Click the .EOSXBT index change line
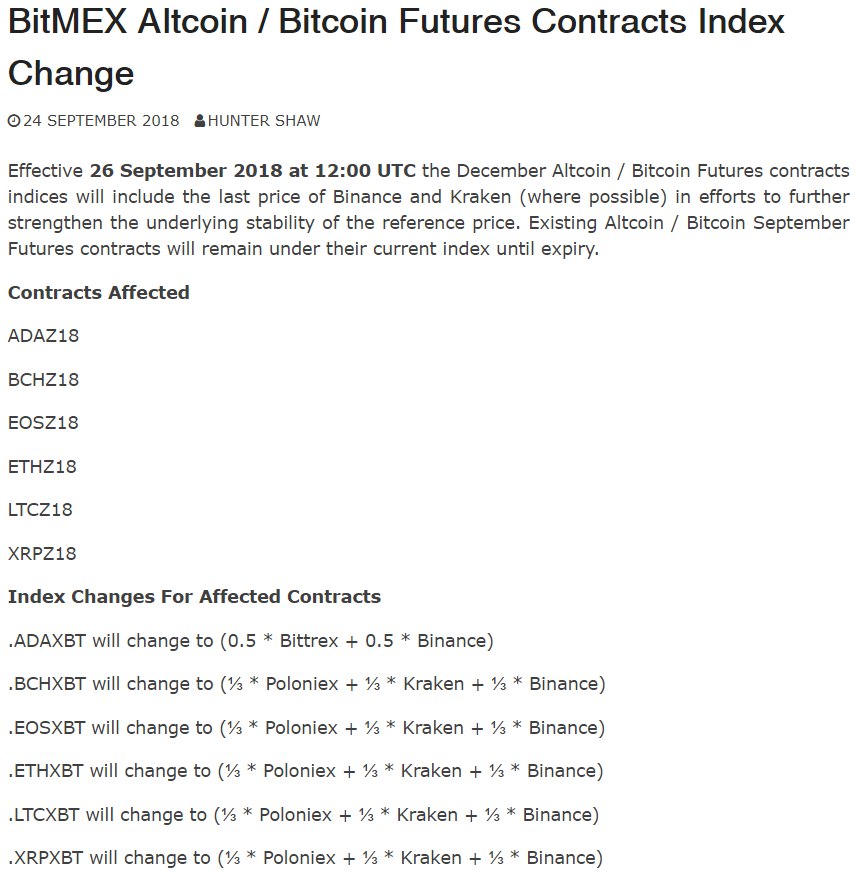Viewport: 859px width, 877px height. click(x=306, y=728)
